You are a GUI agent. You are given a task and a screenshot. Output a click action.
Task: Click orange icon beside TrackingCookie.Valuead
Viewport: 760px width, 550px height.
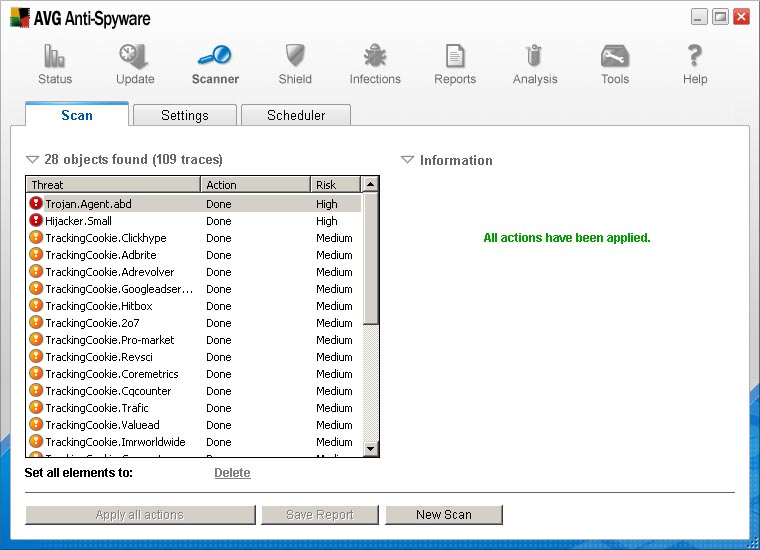pos(36,424)
